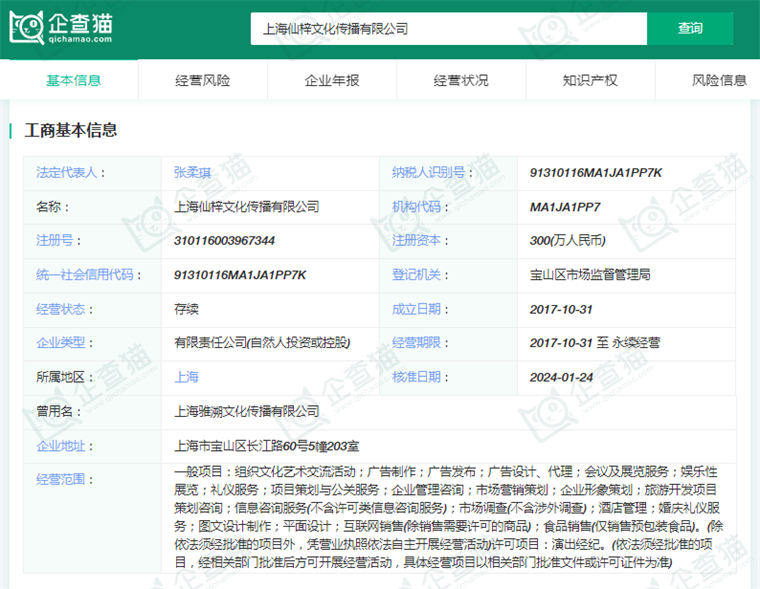760x589 pixels.
Task: Click the 经营范围 label
Action: click(61, 479)
